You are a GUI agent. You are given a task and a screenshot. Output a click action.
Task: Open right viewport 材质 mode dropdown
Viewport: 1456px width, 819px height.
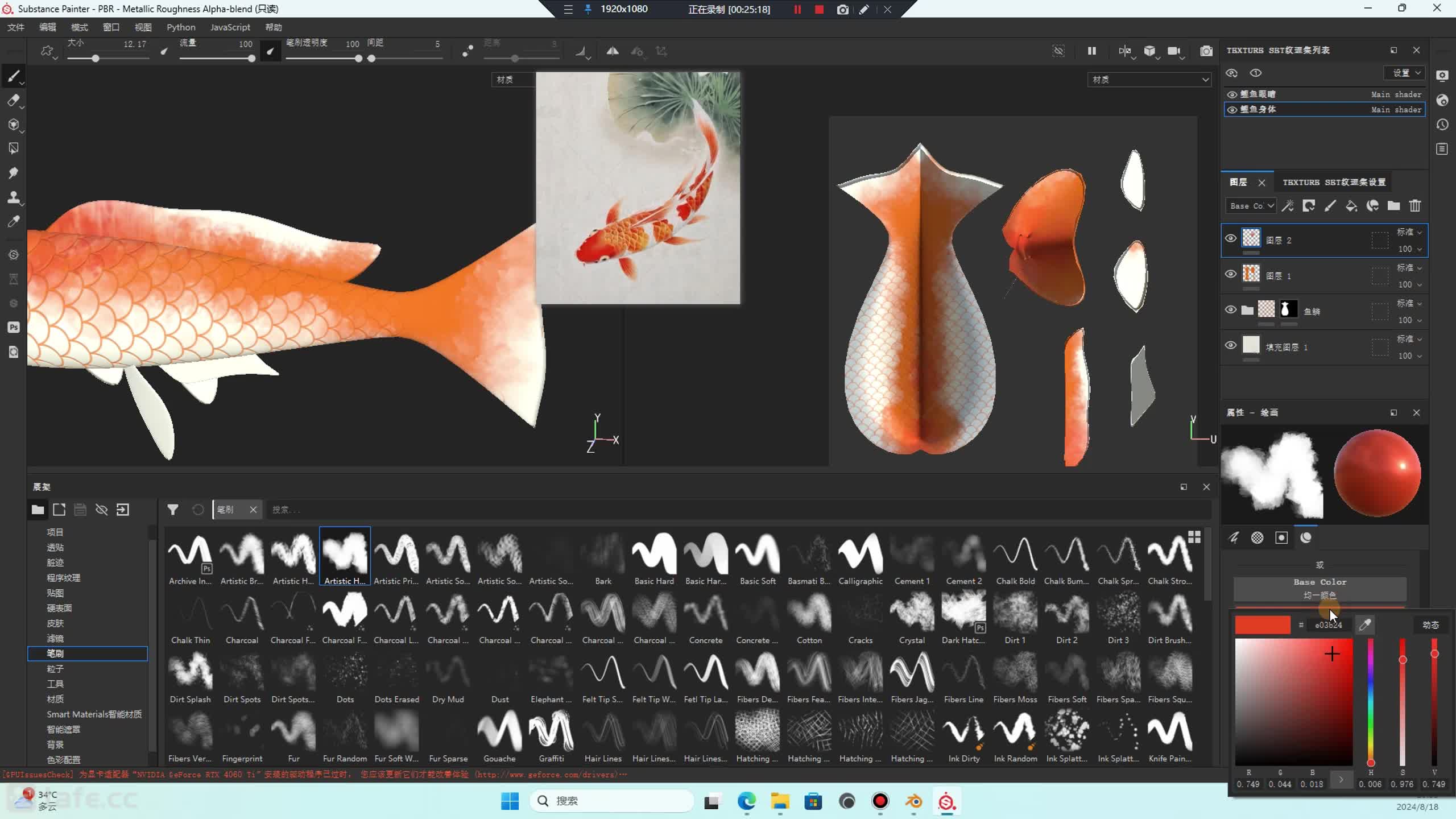click(1149, 80)
